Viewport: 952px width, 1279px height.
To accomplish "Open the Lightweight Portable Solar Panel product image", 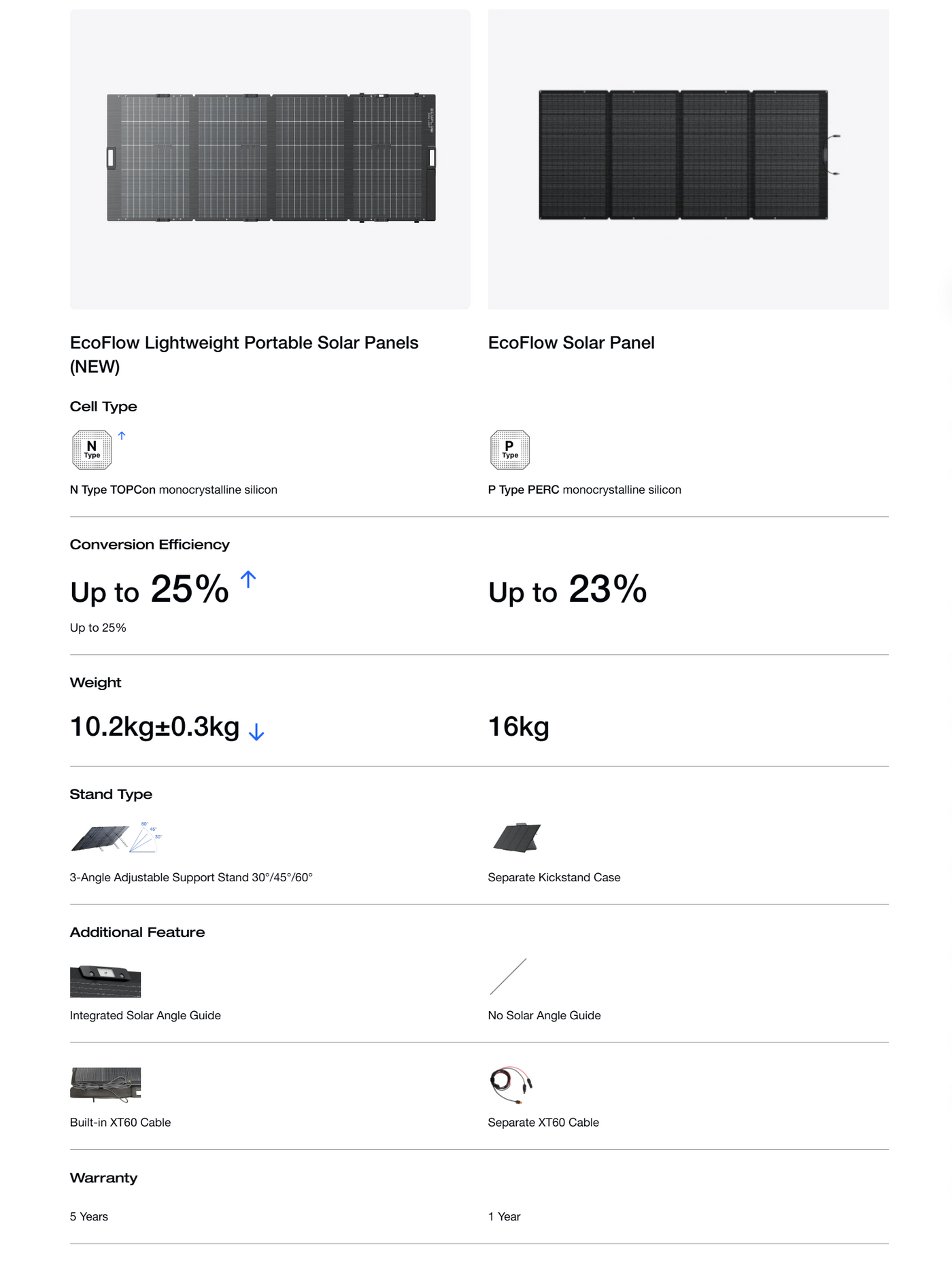I will pyautogui.click(x=271, y=158).
